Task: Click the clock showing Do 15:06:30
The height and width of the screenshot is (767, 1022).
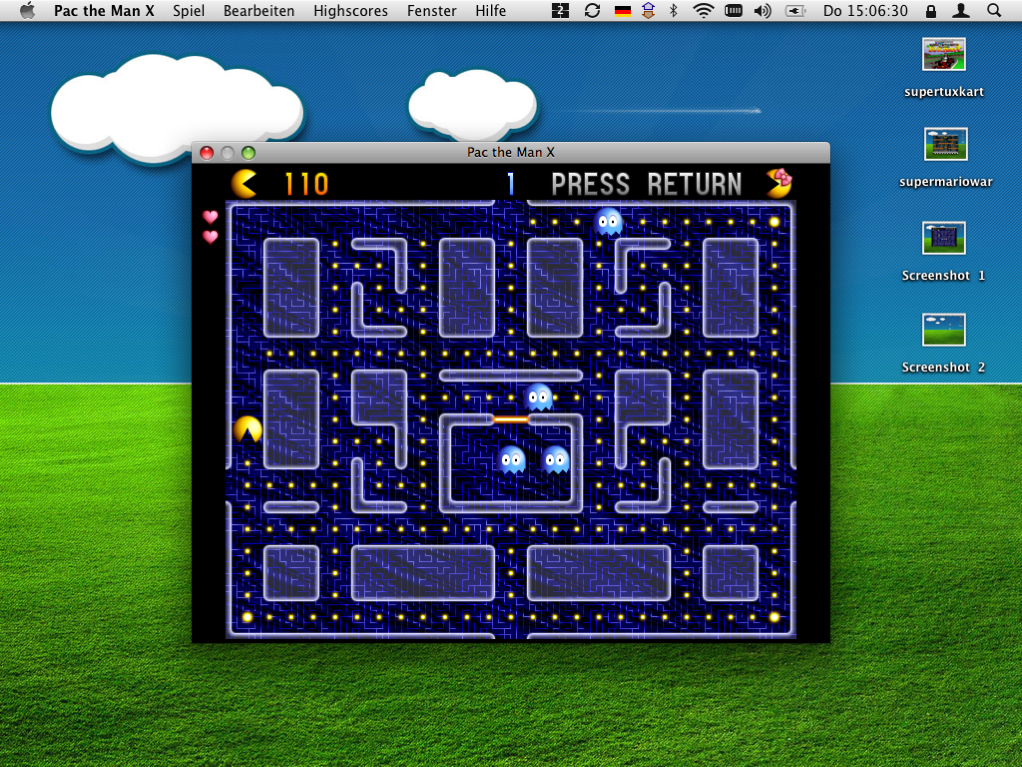Action: coord(865,11)
